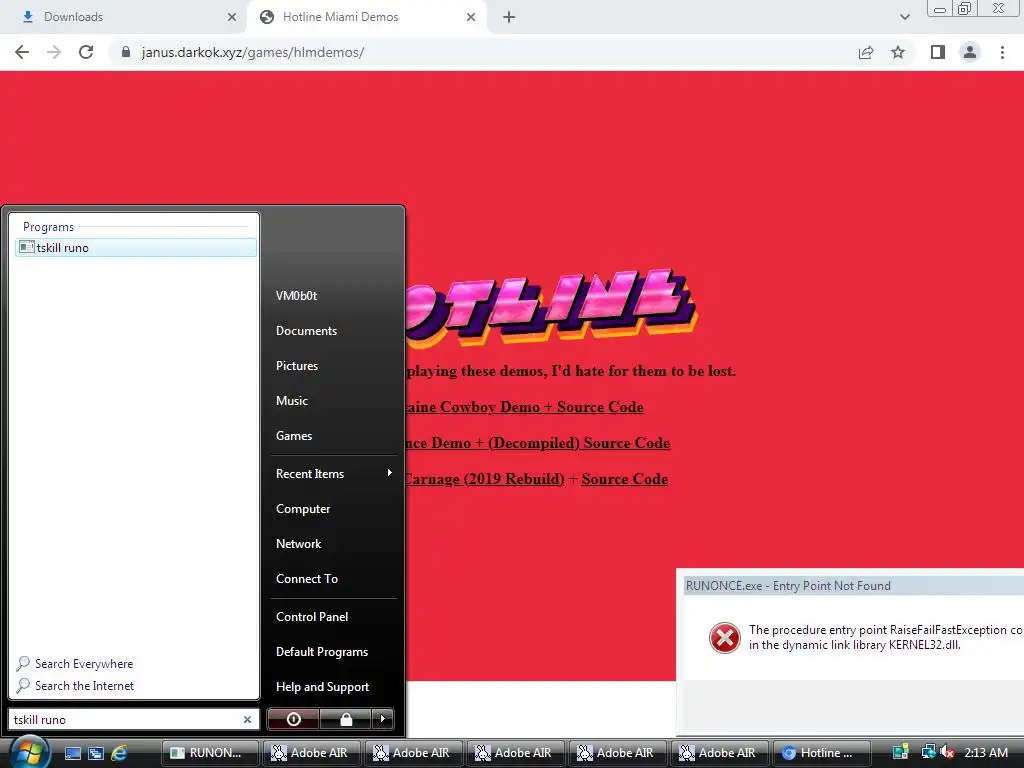Click the green tray icon
The image size is (1024, 768).
[901, 753]
